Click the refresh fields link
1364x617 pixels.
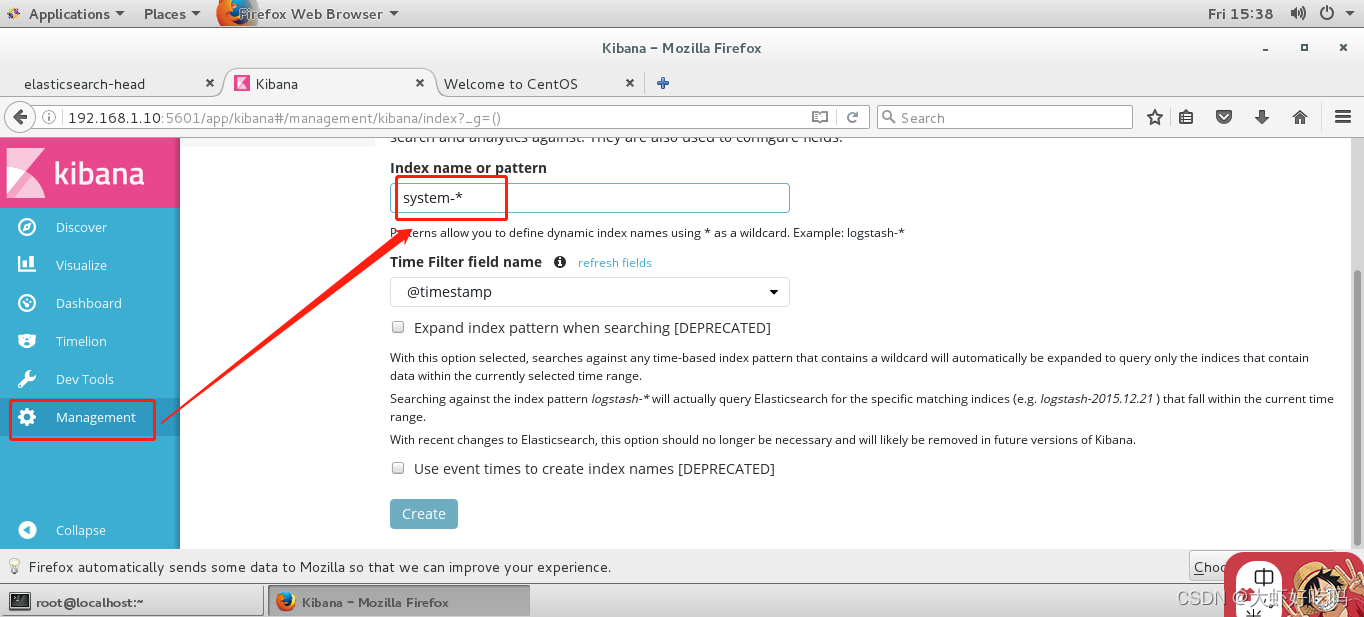pyautogui.click(x=614, y=263)
